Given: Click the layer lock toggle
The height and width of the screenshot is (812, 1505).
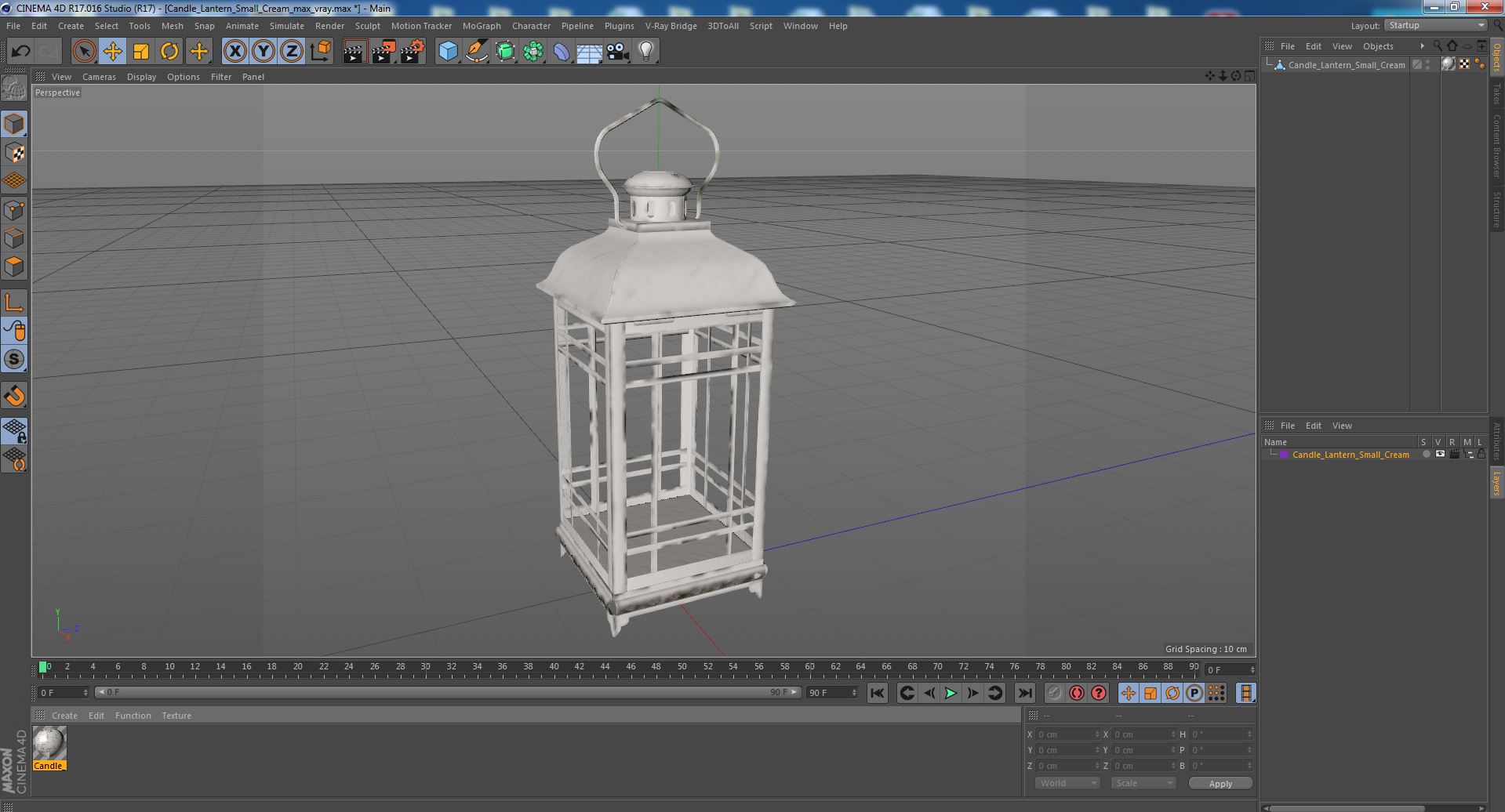Looking at the screenshot, I should click(x=1481, y=455).
